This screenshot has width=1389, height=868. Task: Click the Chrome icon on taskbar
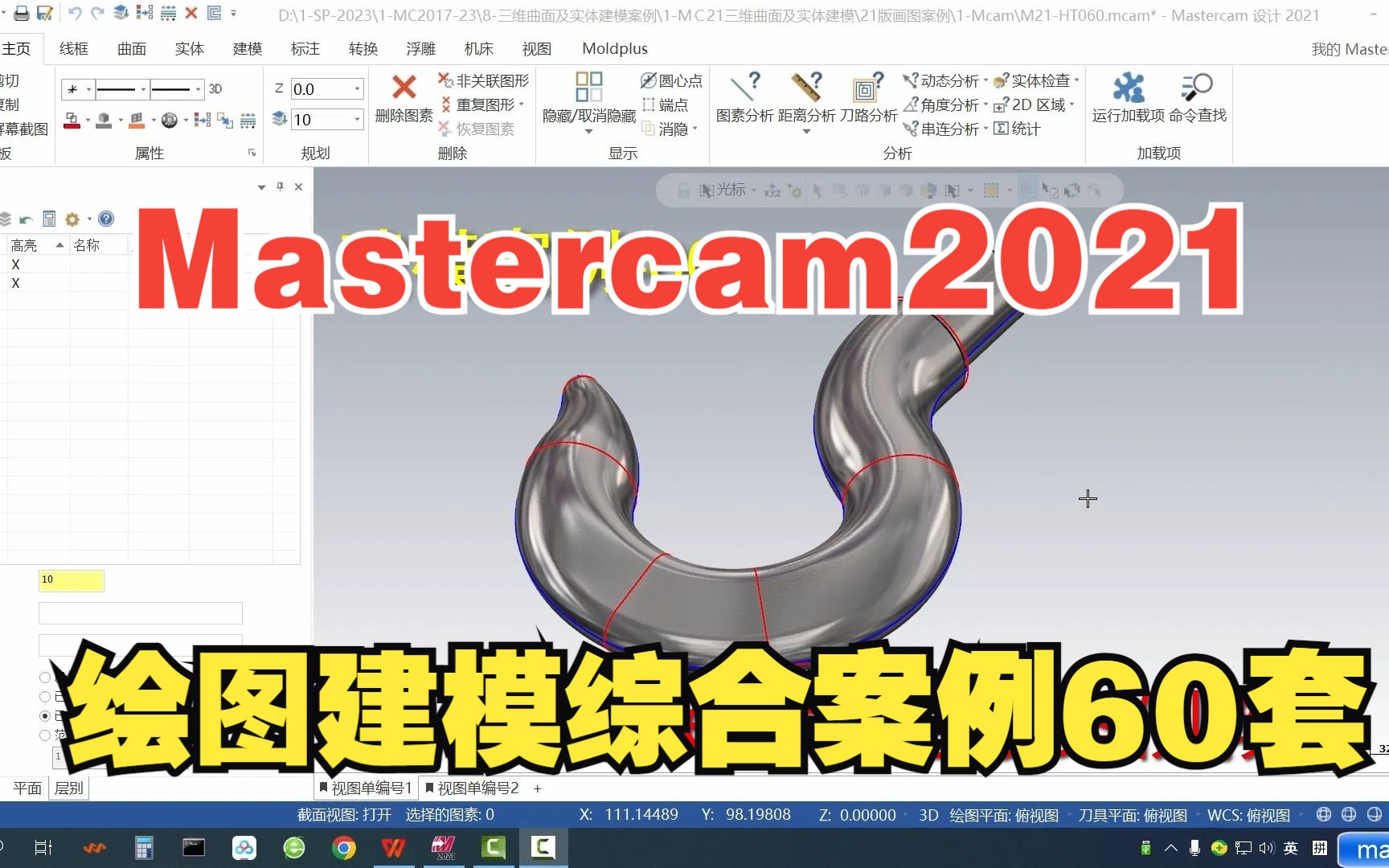344,848
